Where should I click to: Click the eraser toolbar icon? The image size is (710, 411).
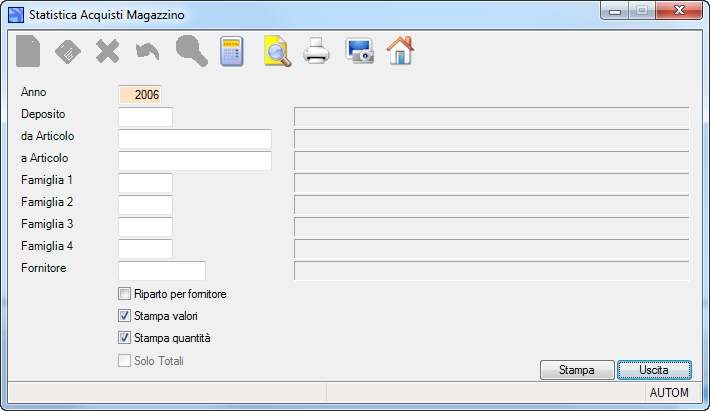pyautogui.click(x=68, y=52)
